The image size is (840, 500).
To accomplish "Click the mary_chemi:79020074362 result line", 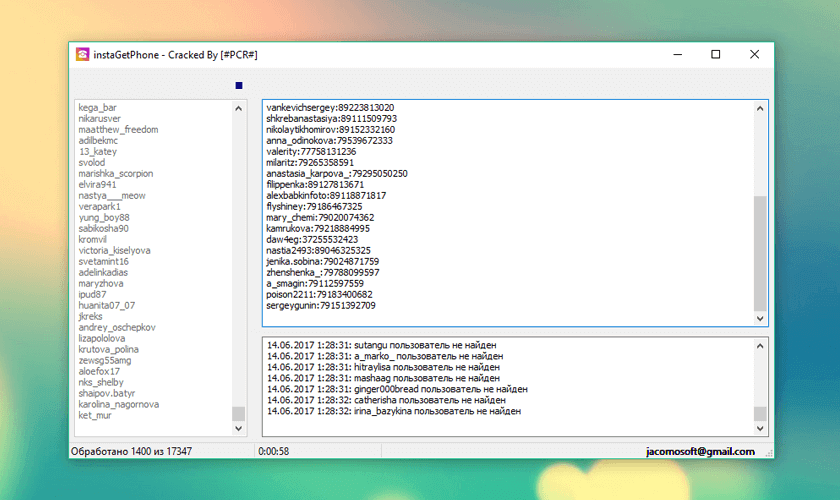I will pyautogui.click(x=320, y=218).
